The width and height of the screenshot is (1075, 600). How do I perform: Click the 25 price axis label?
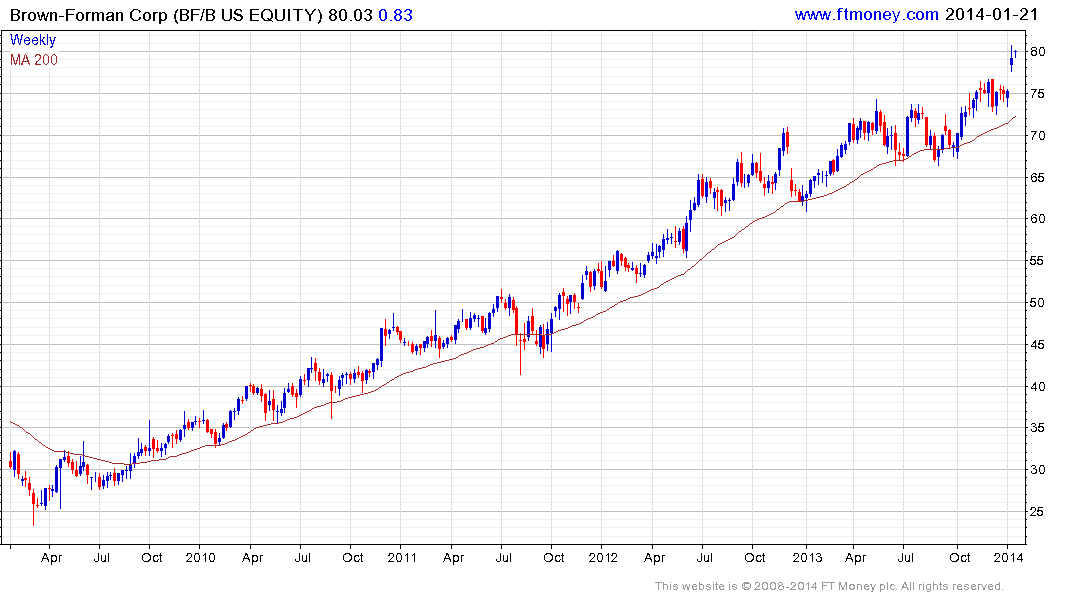point(1037,512)
